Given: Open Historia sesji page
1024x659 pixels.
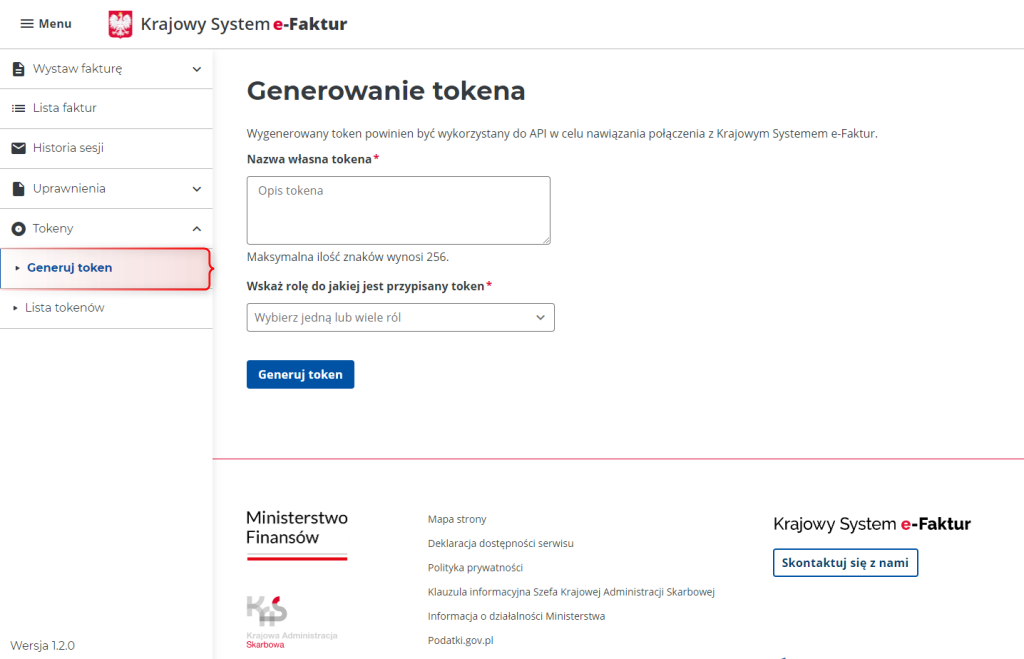Looking at the screenshot, I should [x=68, y=148].
